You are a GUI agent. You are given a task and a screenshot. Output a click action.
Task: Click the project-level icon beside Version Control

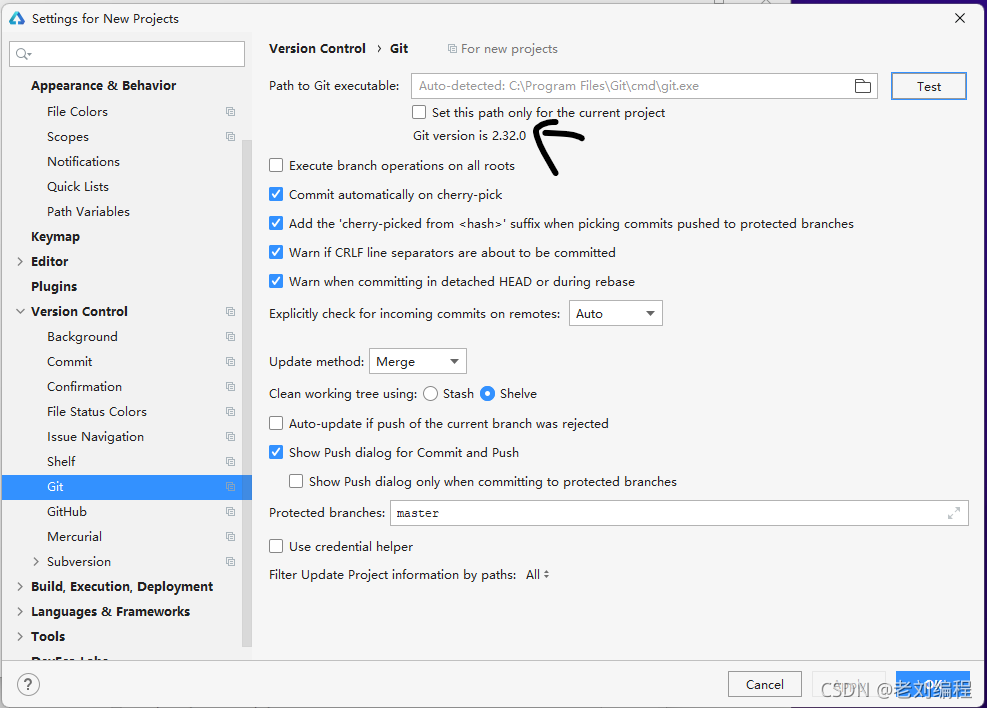click(x=230, y=312)
